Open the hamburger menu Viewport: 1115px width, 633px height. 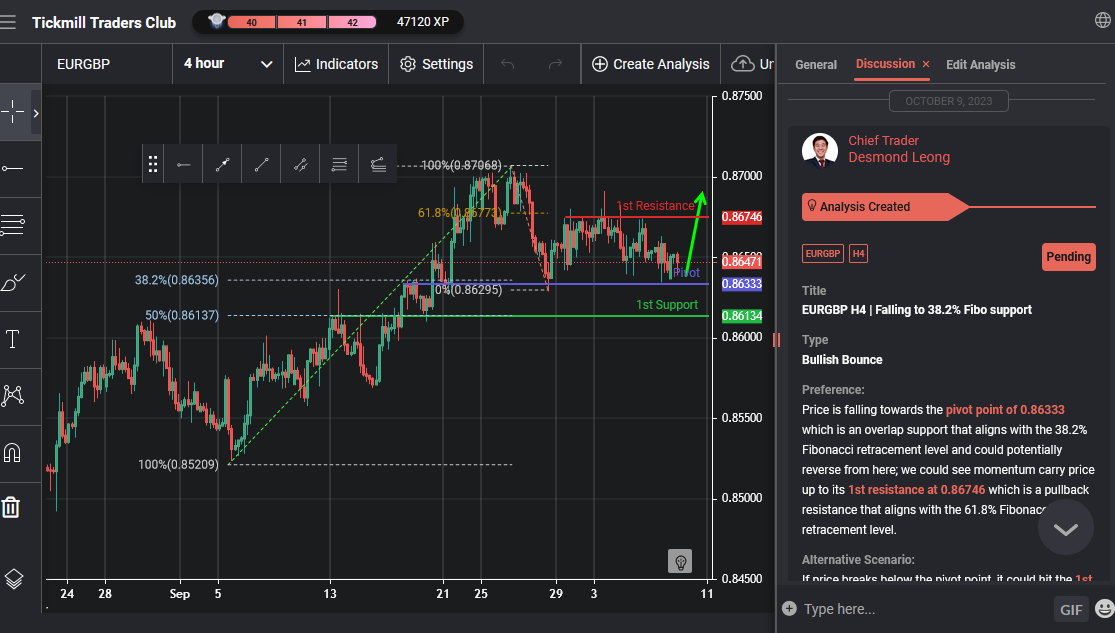point(8,22)
